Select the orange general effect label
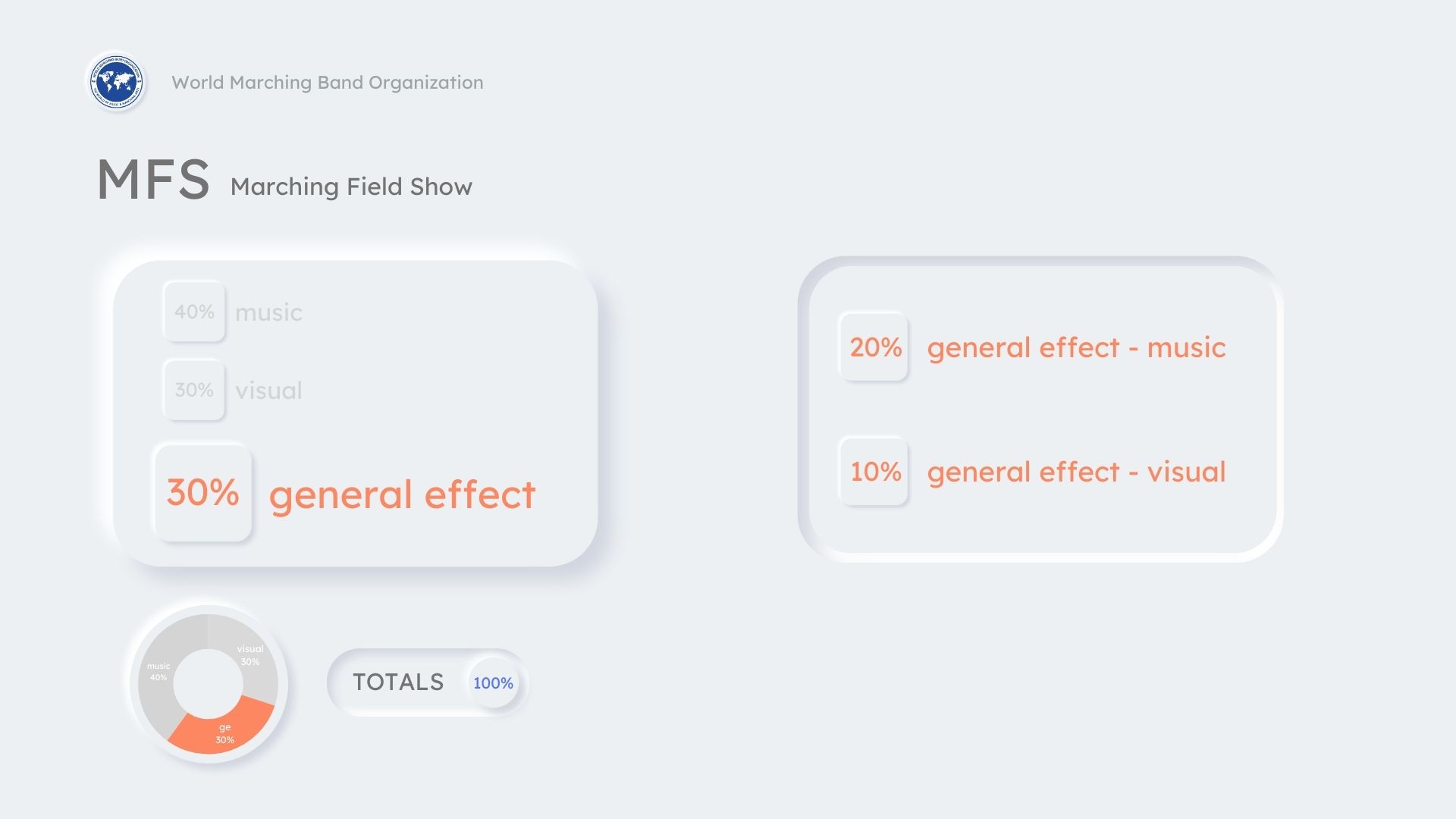Screen dimensions: 1456x819 pyautogui.click(x=402, y=494)
